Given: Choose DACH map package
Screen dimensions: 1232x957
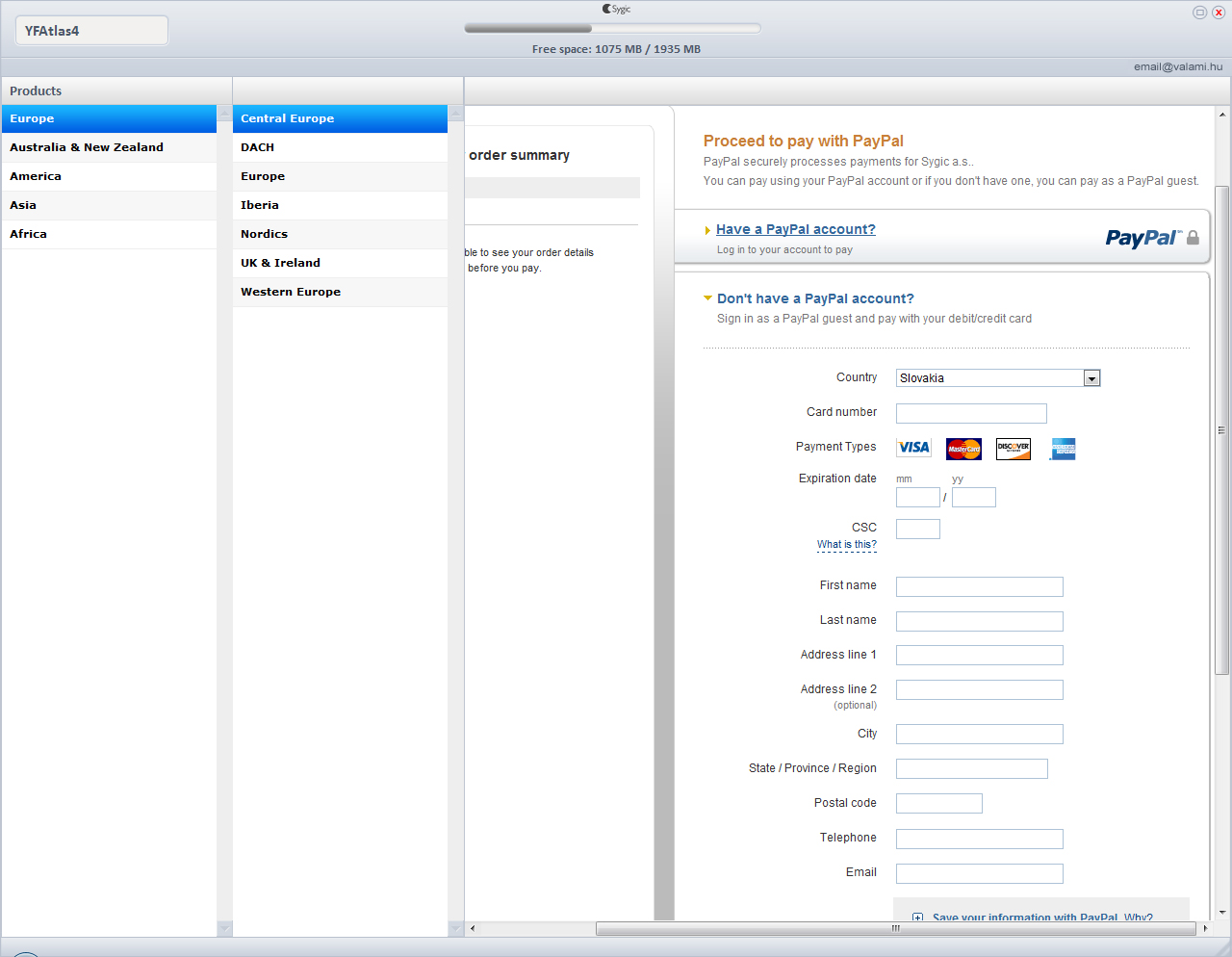Looking at the screenshot, I should click(x=340, y=147).
